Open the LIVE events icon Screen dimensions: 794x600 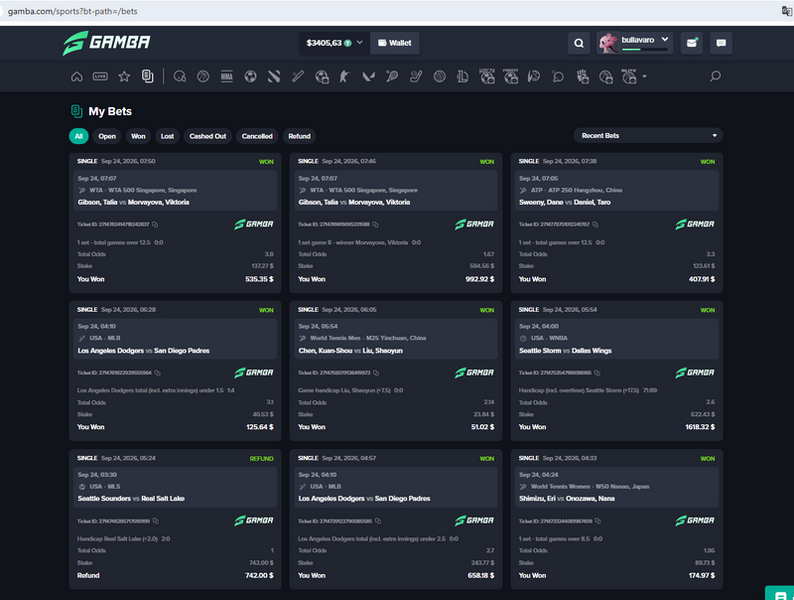tap(100, 76)
